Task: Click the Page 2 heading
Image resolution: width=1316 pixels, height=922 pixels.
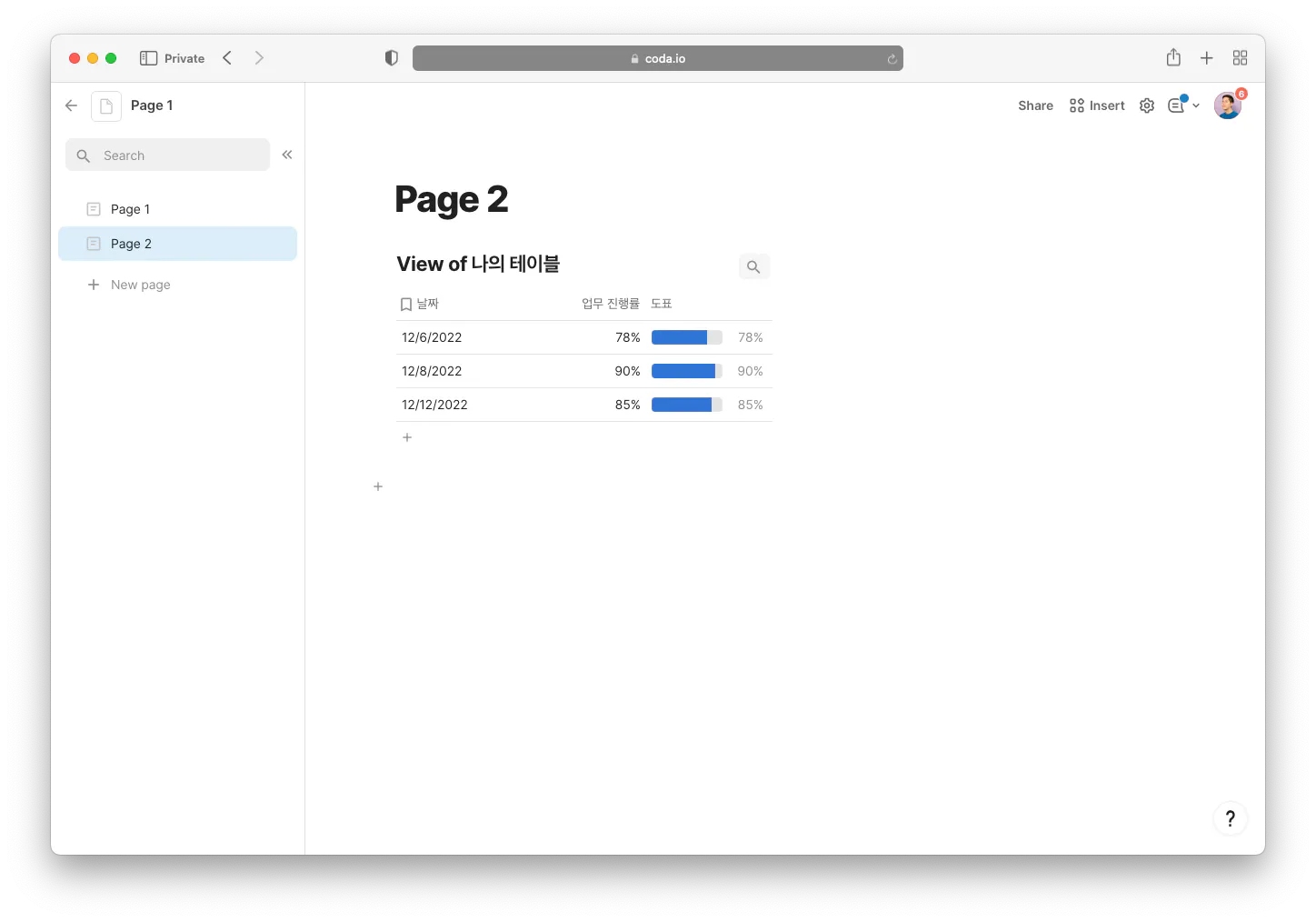Action: coord(452,200)
